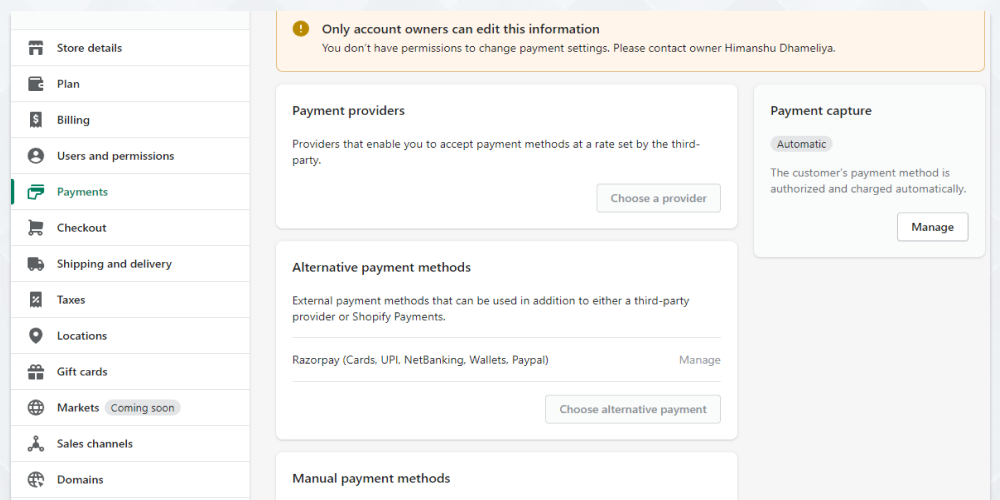Click the Locations pin icon
This screenshot has height=500, width=1000.
click(36, 335)
